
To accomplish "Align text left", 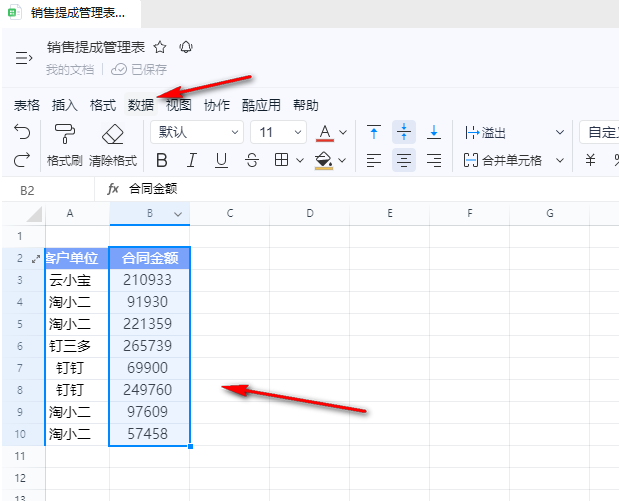I will click(x=374, y=160).
